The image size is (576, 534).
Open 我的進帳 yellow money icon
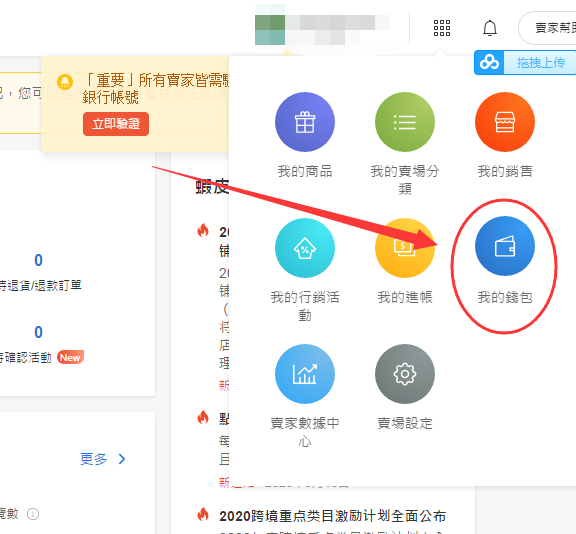click(405, 248)
